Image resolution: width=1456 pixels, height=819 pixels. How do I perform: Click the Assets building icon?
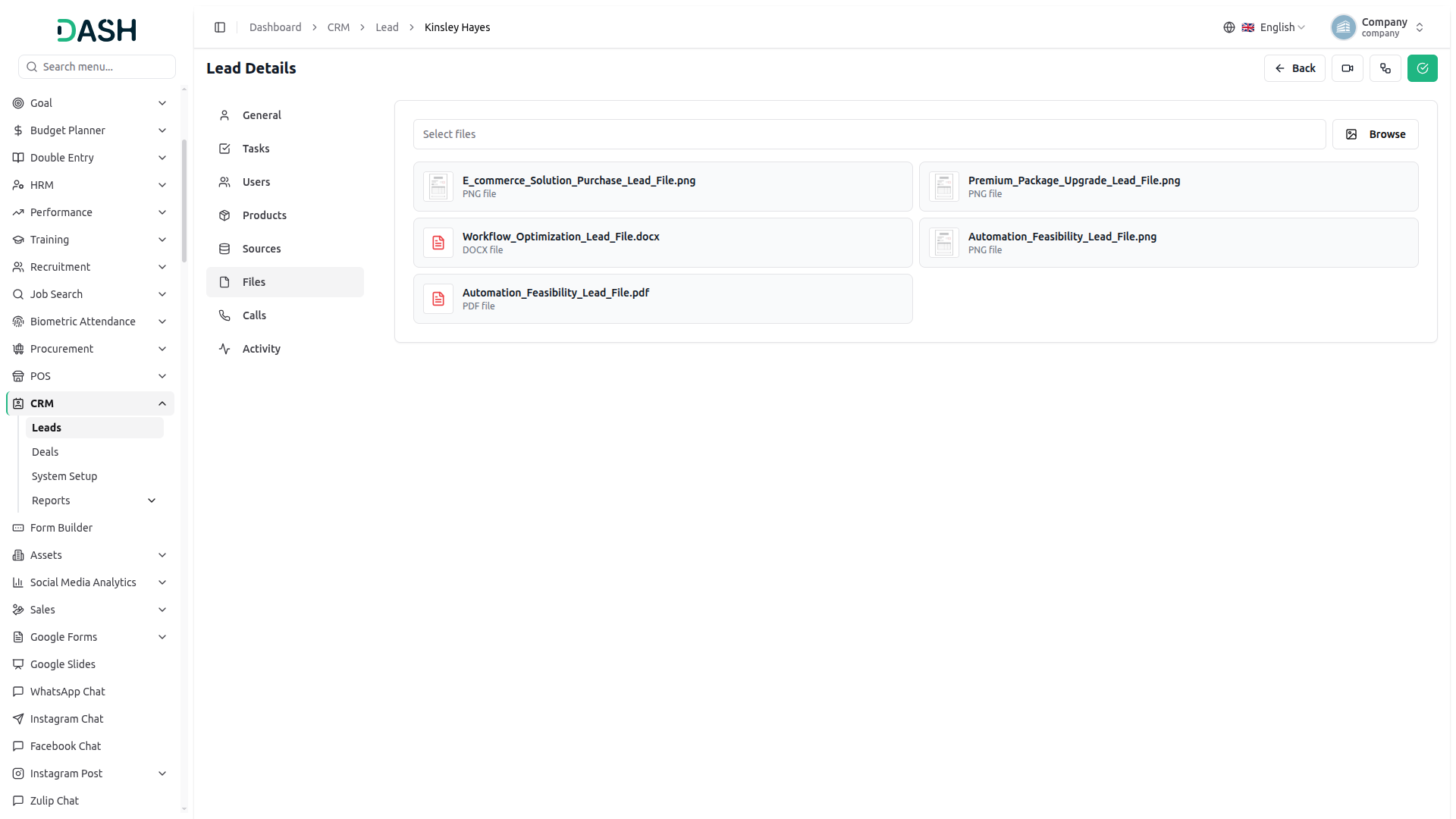(18, 555)
